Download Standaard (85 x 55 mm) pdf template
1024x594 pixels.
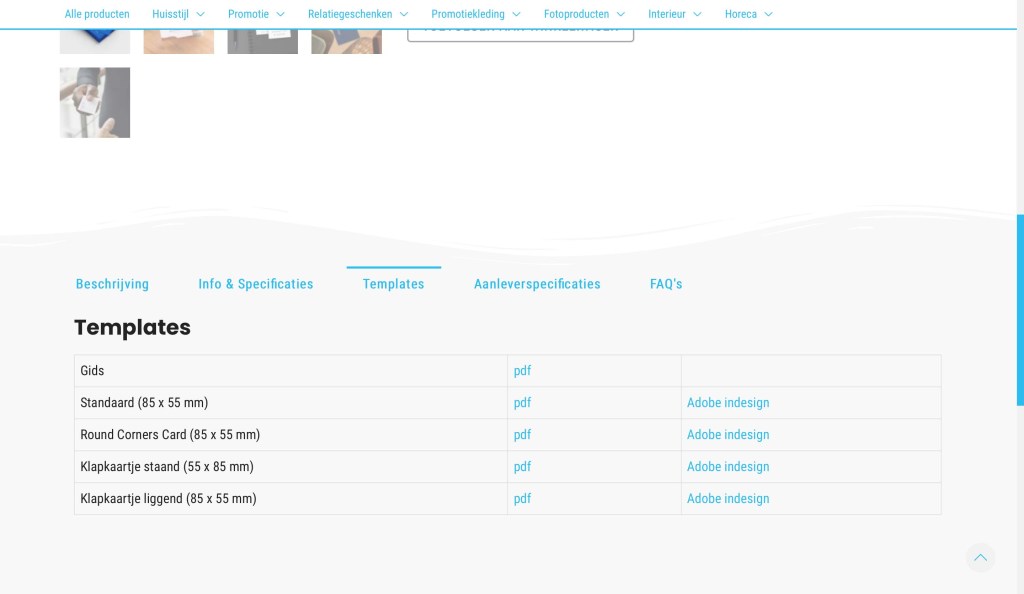522,403
